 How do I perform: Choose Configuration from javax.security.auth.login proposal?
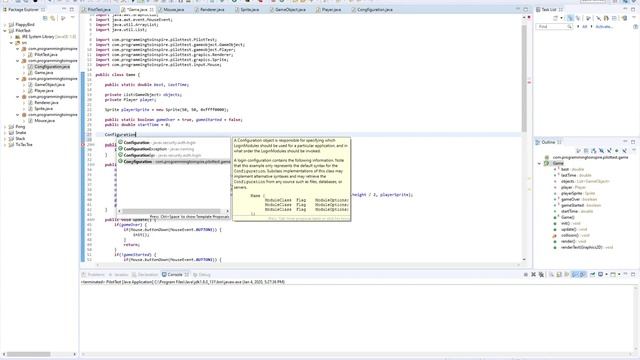(x=174, y=143)
